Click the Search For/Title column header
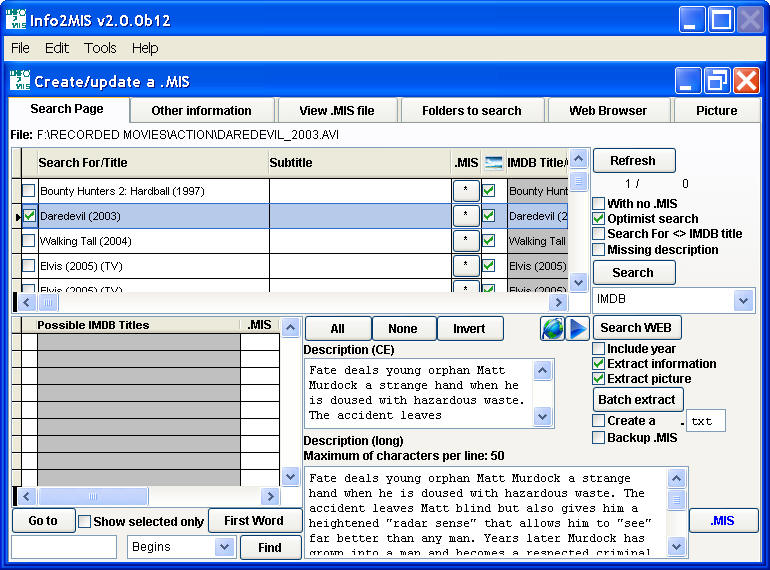 (x=153, y=163)
